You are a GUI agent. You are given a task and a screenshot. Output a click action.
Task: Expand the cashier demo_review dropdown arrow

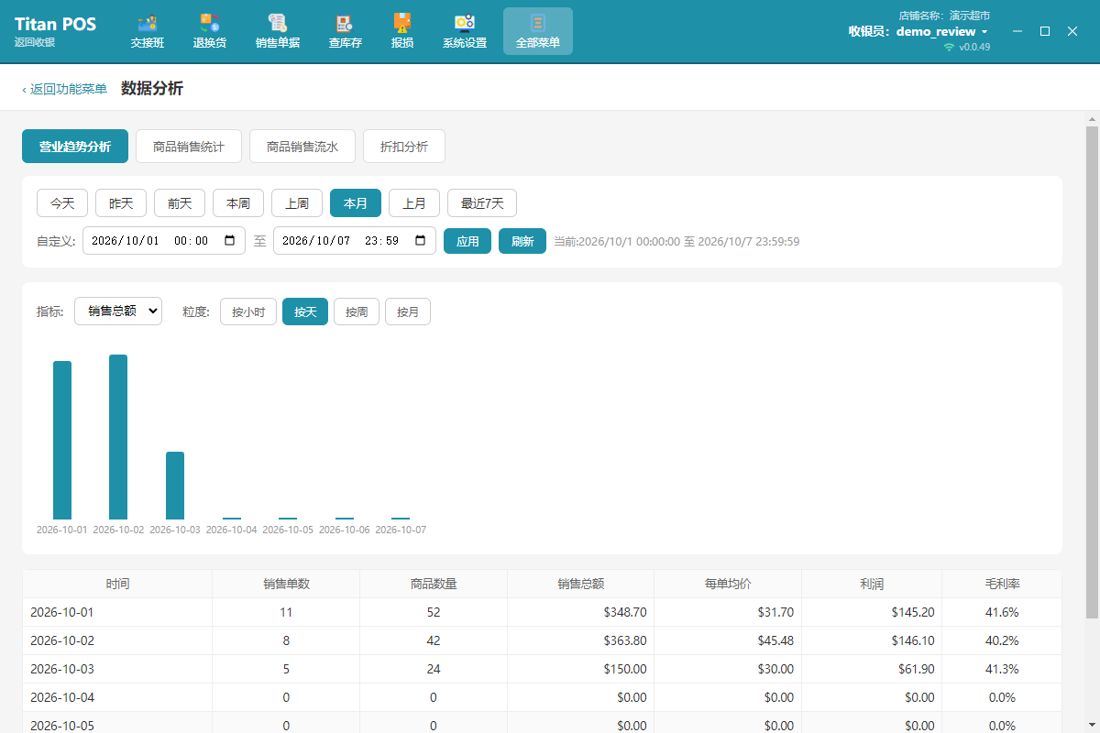point(984,32)
